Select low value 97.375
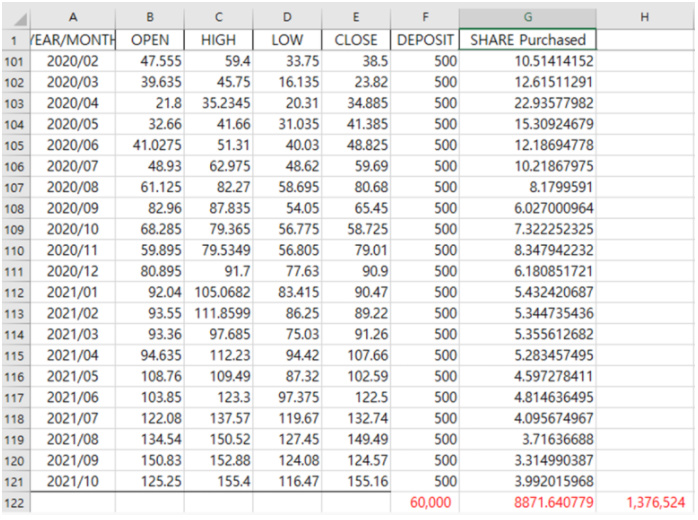 (x=287, y=397)
